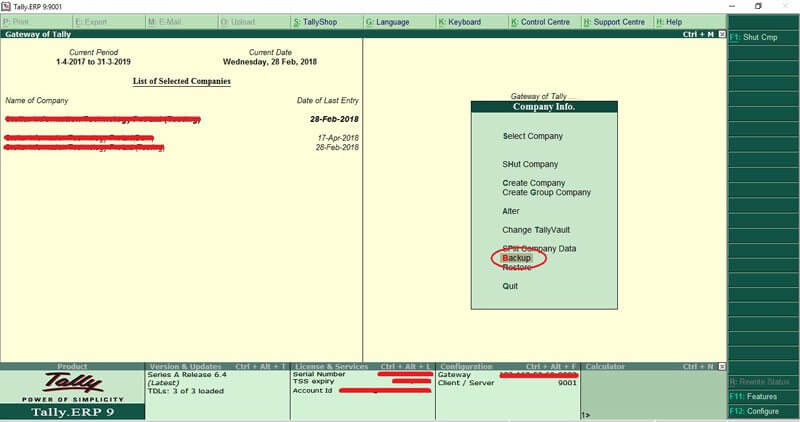Click the Product panel header
800x422 pixels.
point(72,366)
